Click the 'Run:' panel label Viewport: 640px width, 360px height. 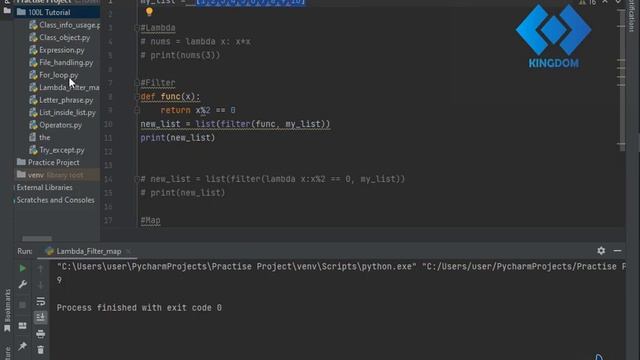tap(25, 251)
